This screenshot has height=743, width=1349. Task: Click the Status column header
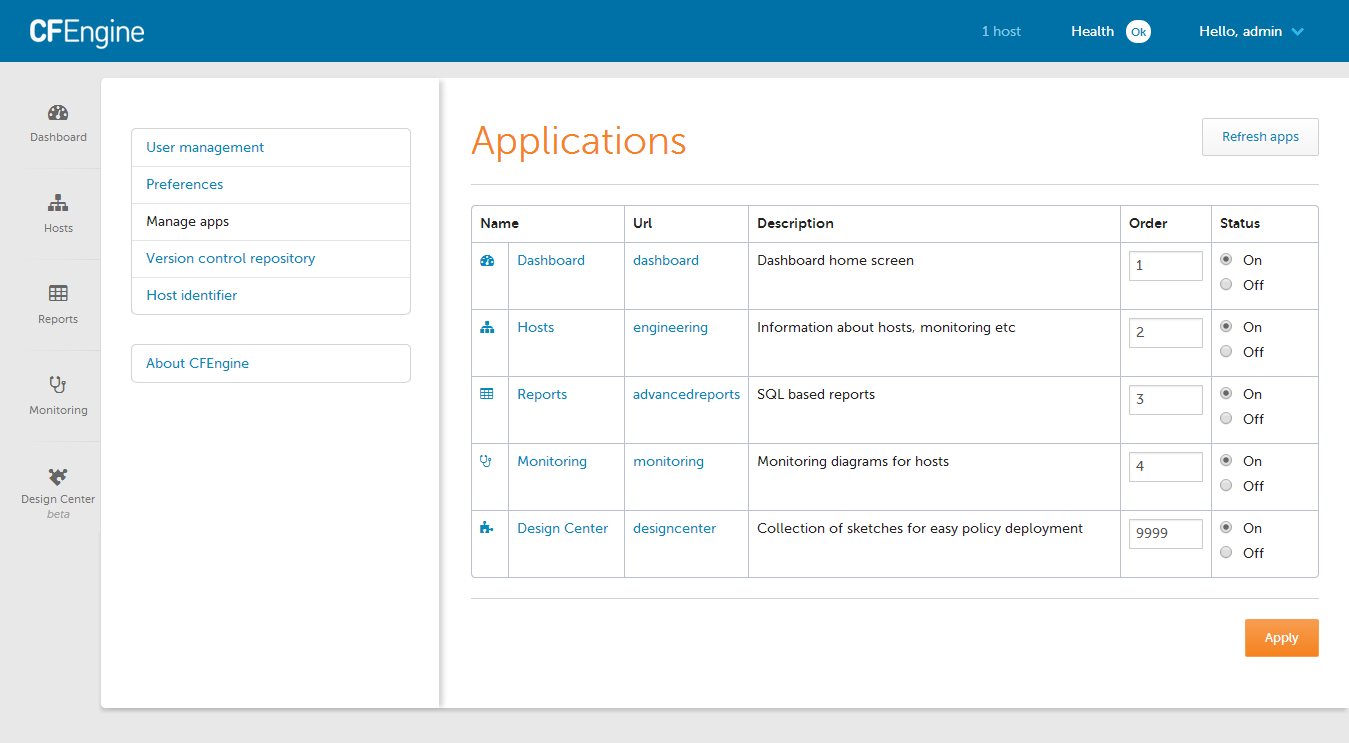coord(1240,223)
